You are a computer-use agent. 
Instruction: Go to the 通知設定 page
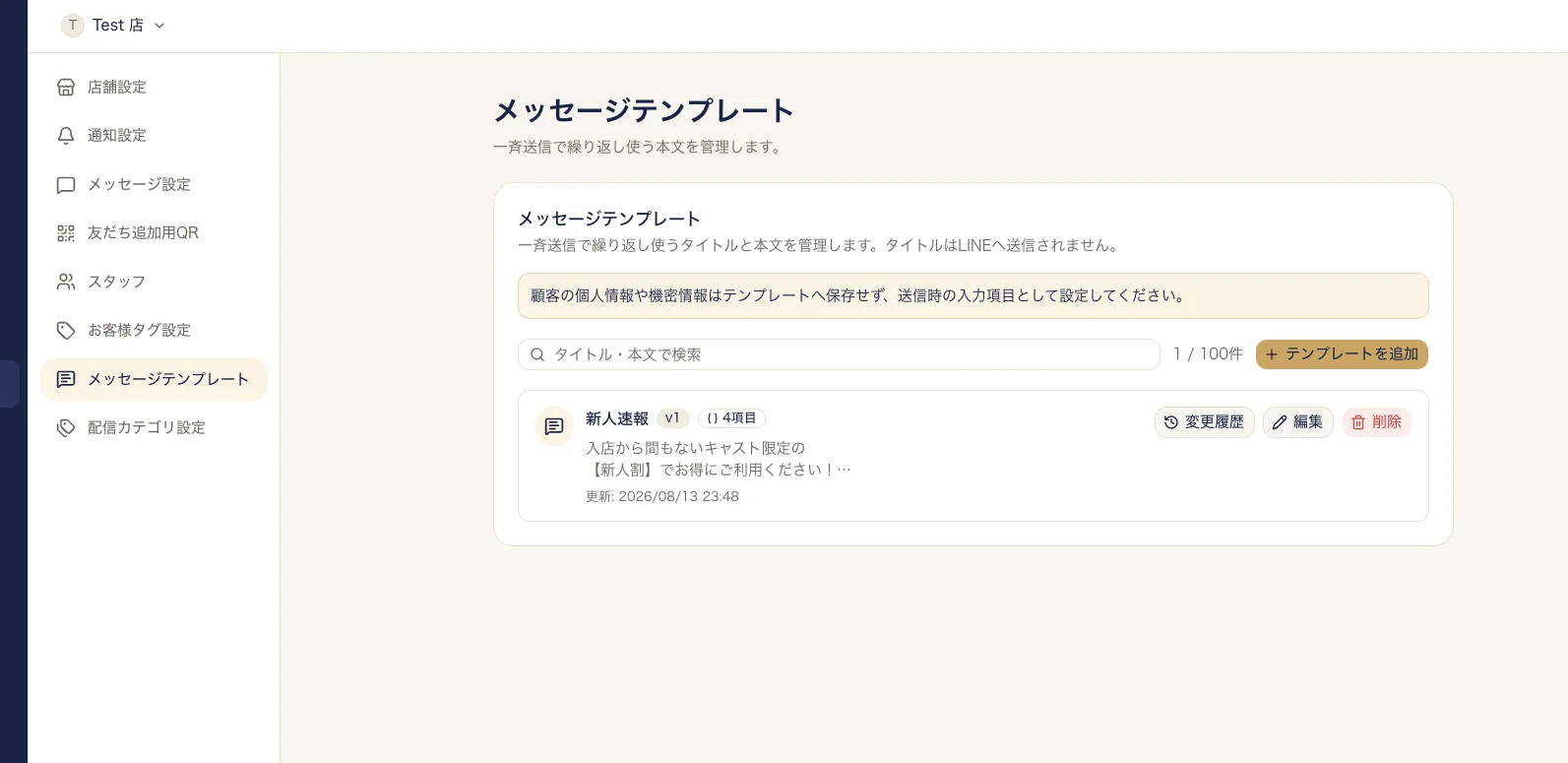(154, 135)
